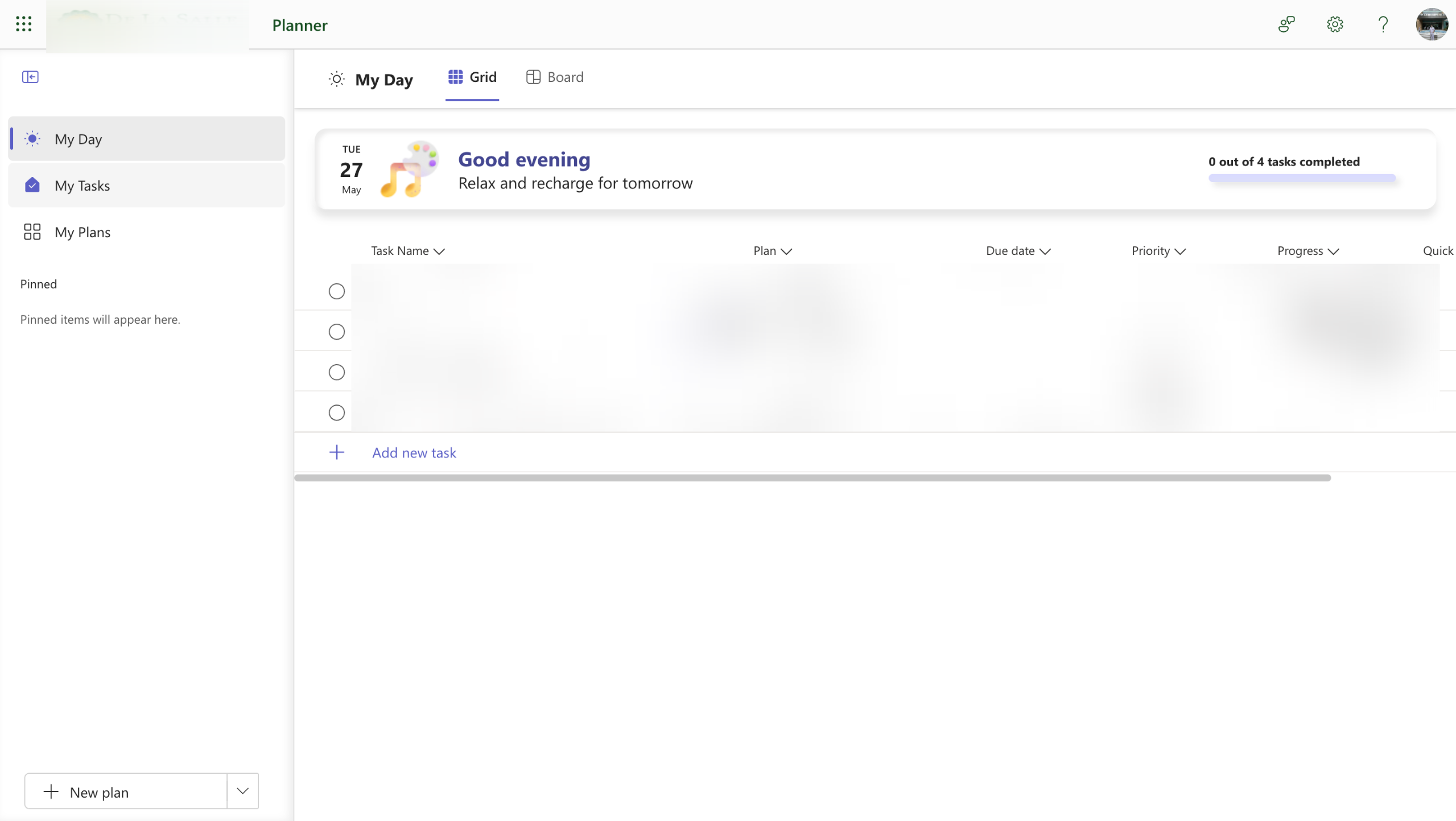
Task: Select the Grid view tab
Action: [x=472, y=77]
